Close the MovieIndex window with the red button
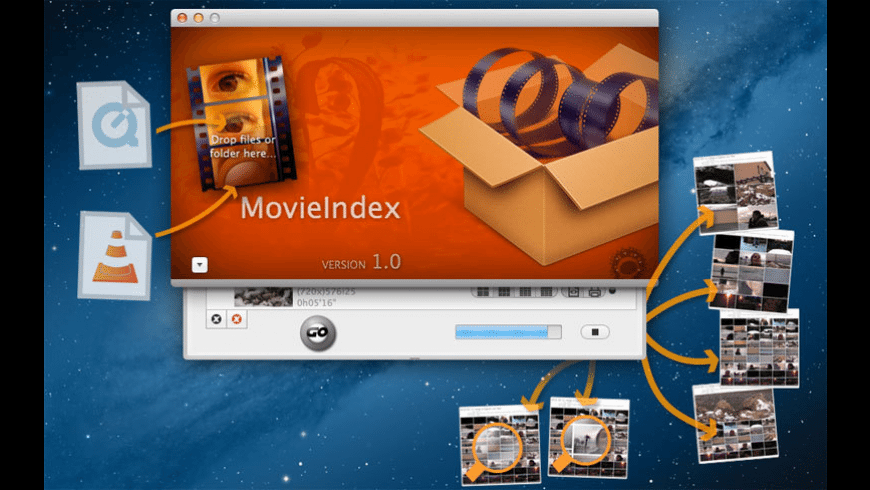 (x=182, y=18)
